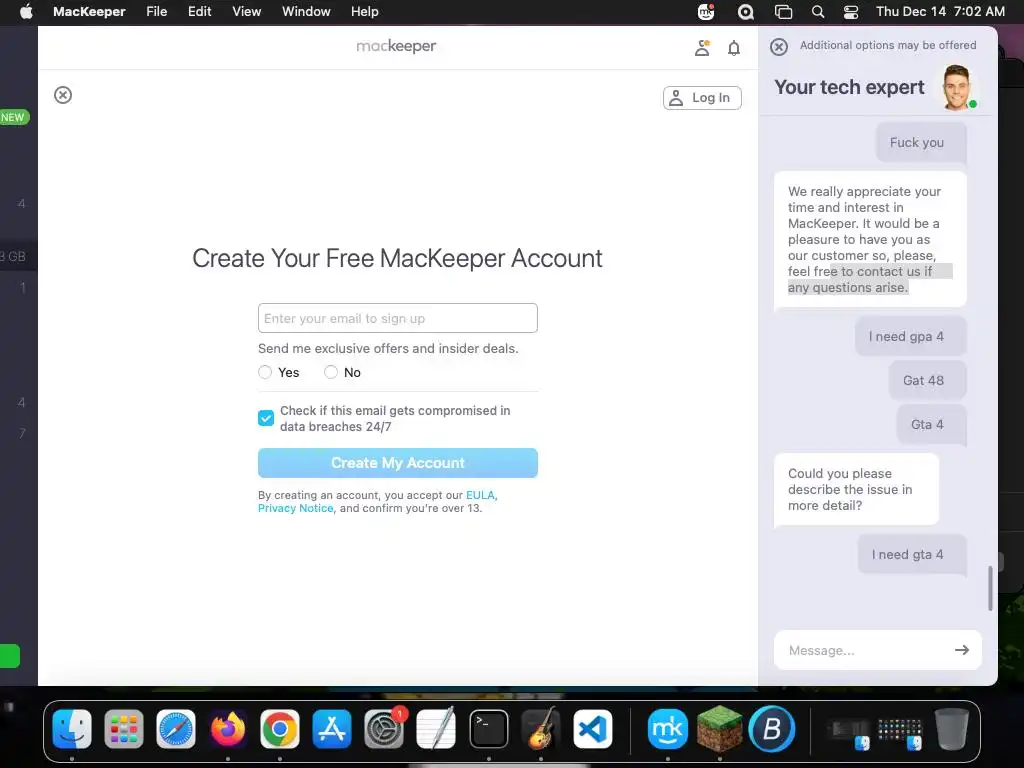Viewport: 1024px width, 768px height.
Task: Open Minecraft from the Dock
Action: (x=720, y=729)
